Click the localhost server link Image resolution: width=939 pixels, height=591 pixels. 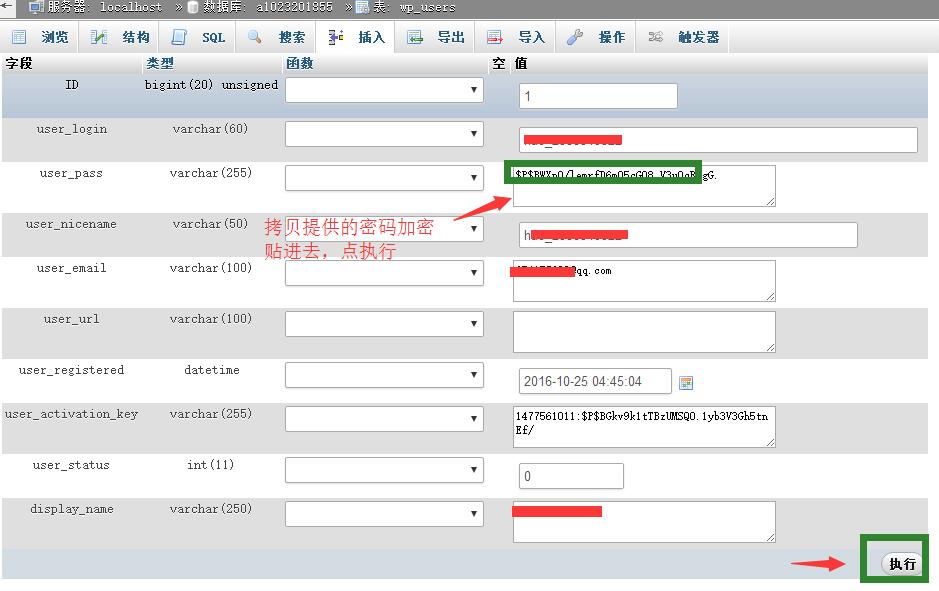131,7
